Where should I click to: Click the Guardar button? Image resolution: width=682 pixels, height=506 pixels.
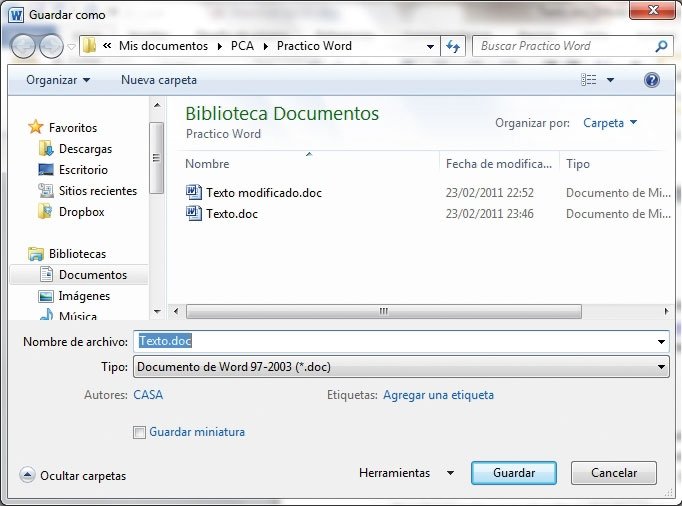point(514,473)
